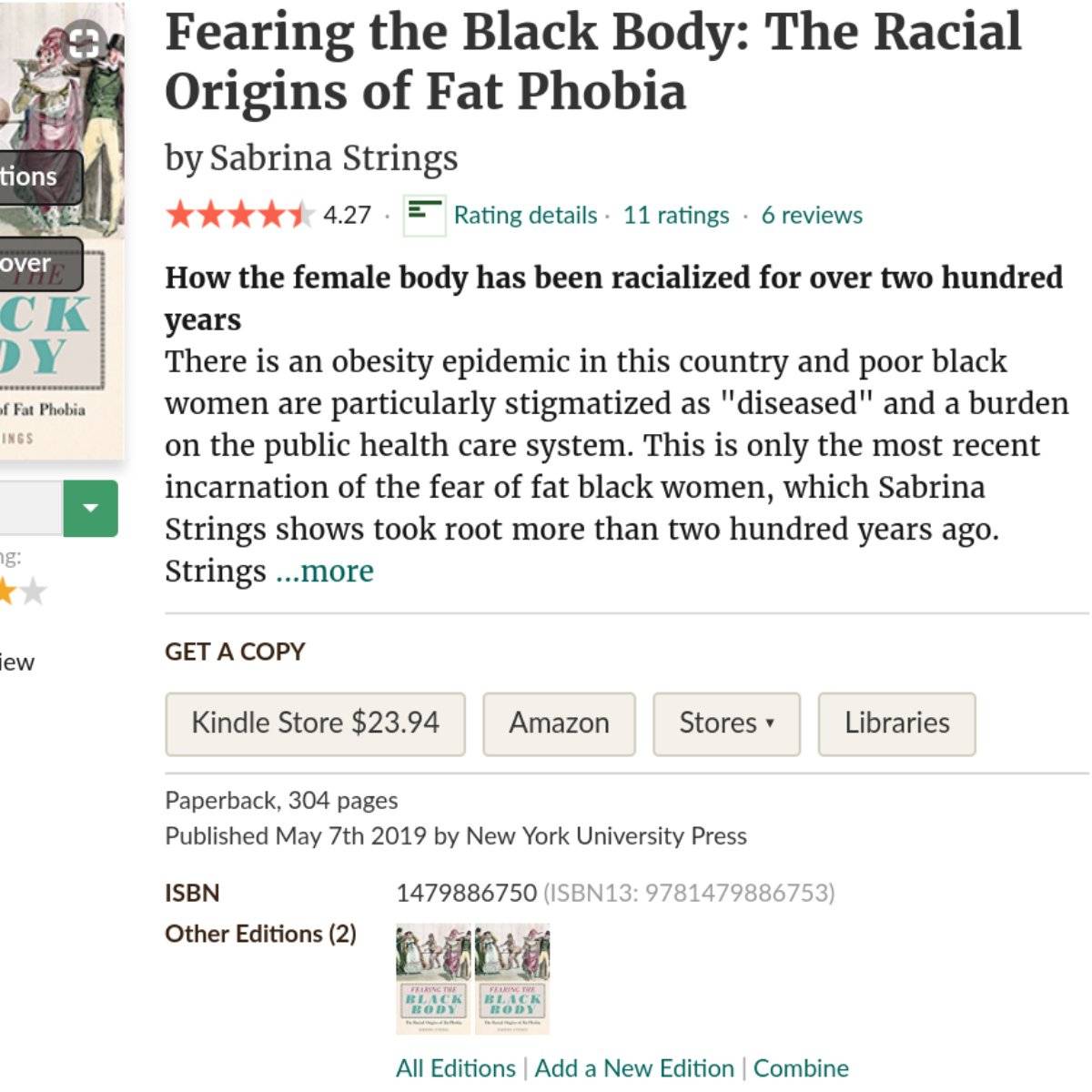
Task: Open the Rating details link
Action: 525,216
